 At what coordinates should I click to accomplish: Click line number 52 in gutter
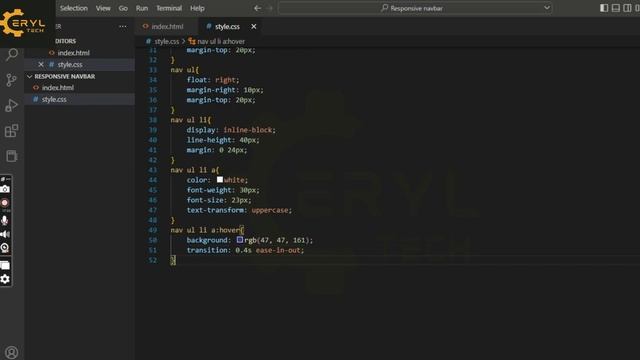tap(152, 260)
